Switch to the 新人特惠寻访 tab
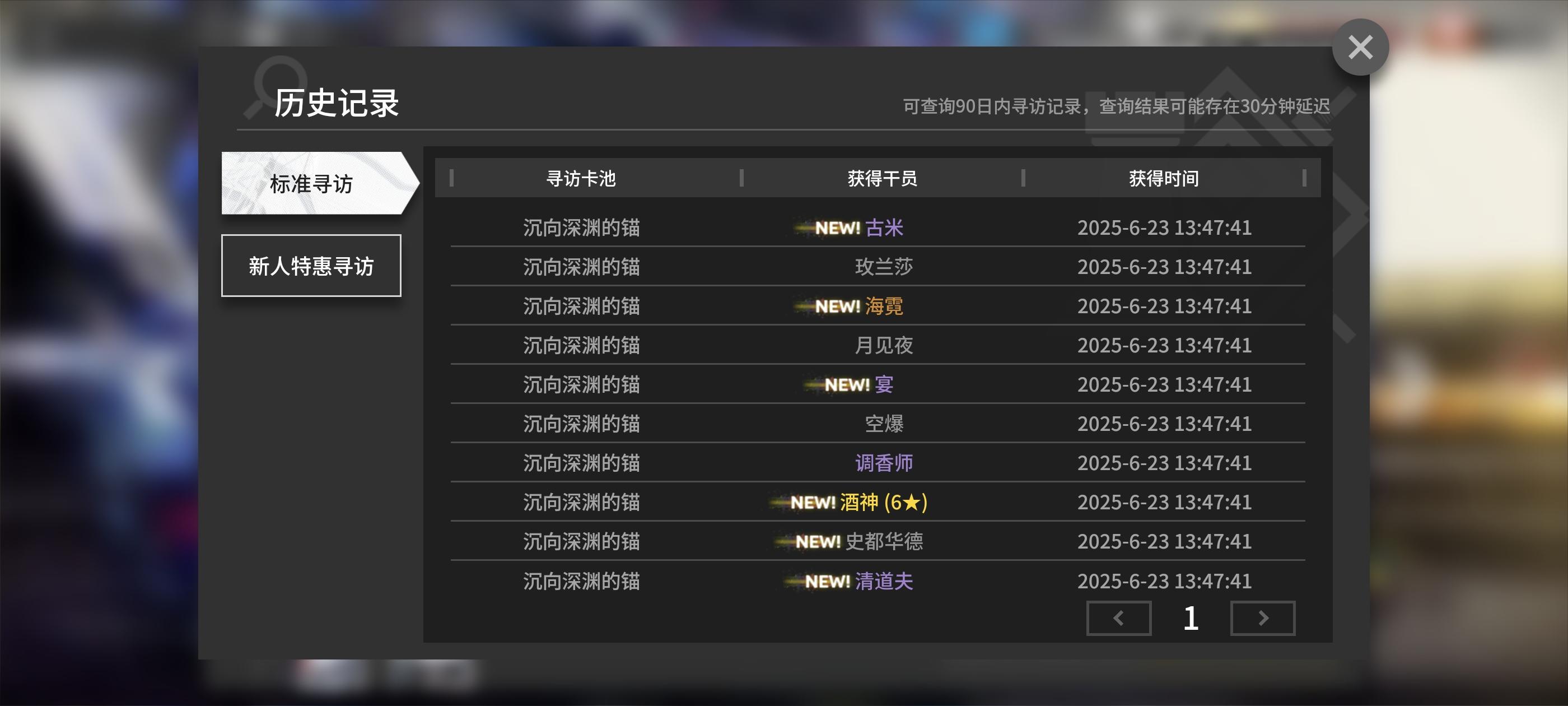The height and width of the screenshot is (706, 1568). 311,266
